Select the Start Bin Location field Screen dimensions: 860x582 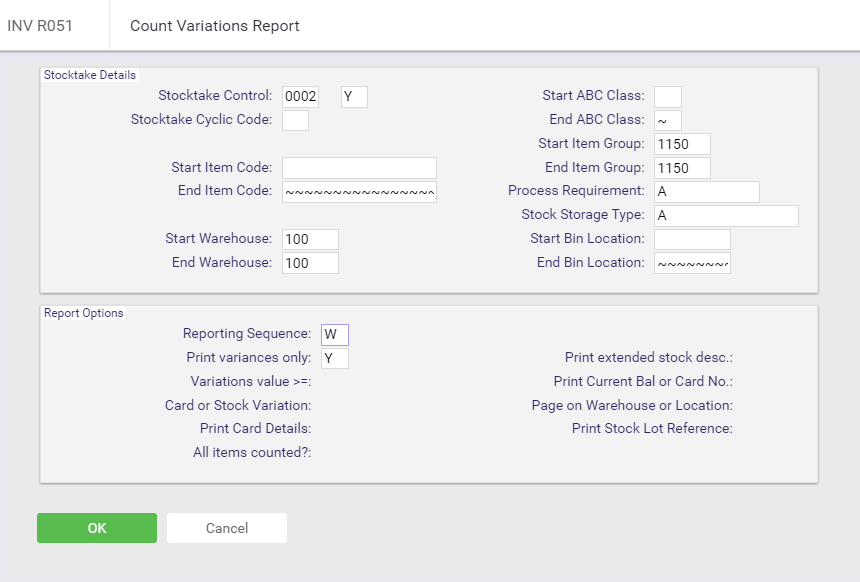point(692,240)
